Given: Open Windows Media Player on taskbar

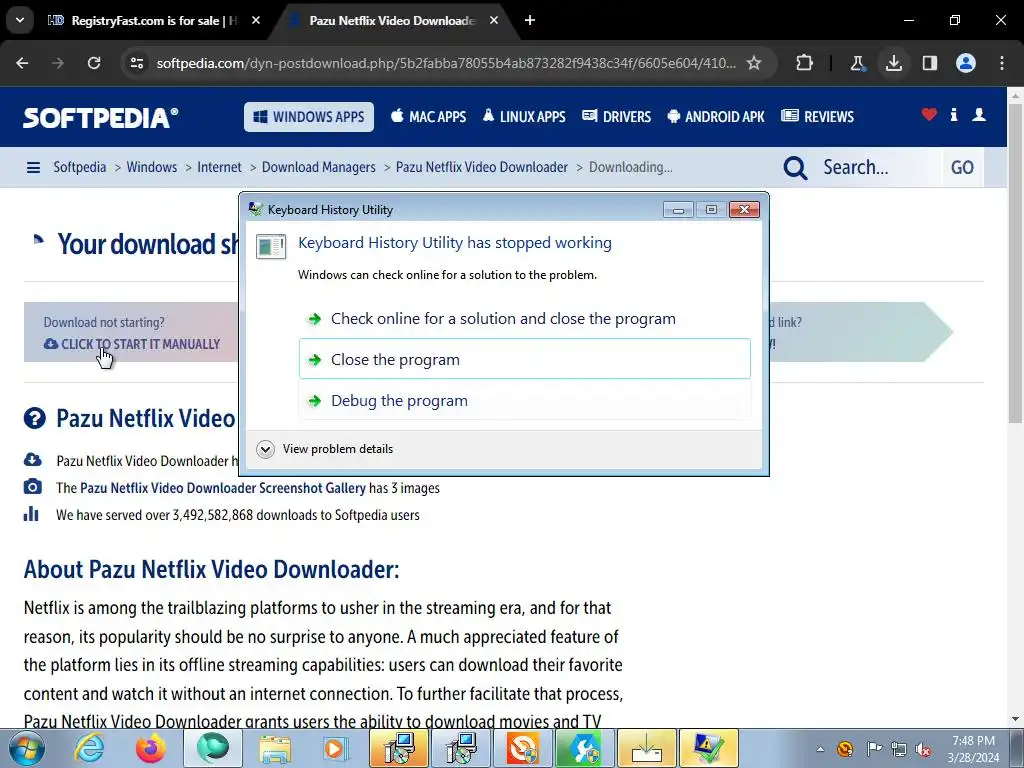Looking at the screenshot, I should click(337, 748).
